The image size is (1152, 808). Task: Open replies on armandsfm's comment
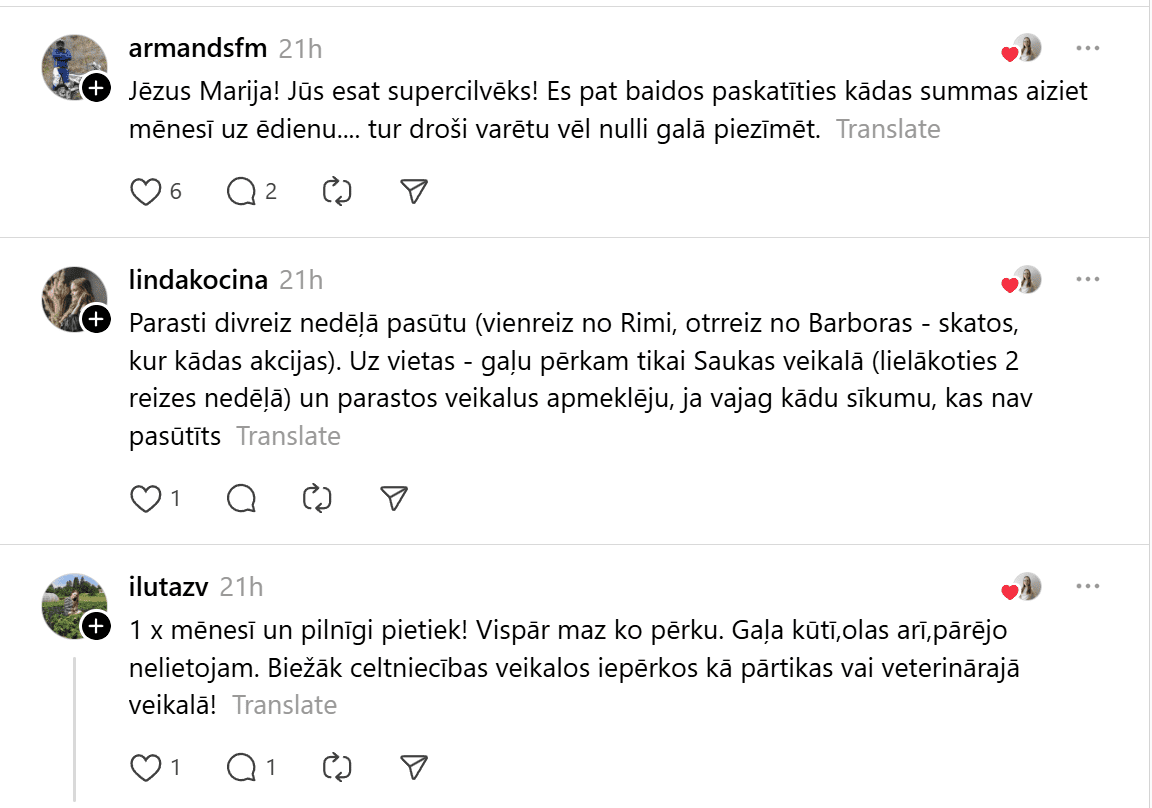[242, 191]
